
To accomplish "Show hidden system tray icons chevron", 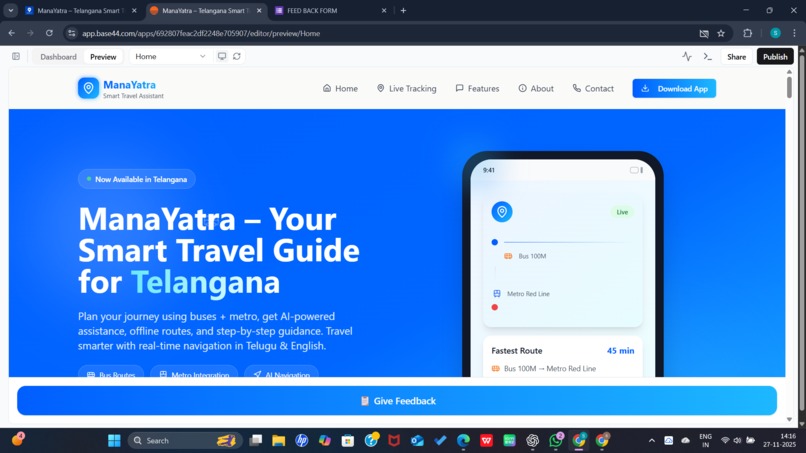I will coord(651,441).
